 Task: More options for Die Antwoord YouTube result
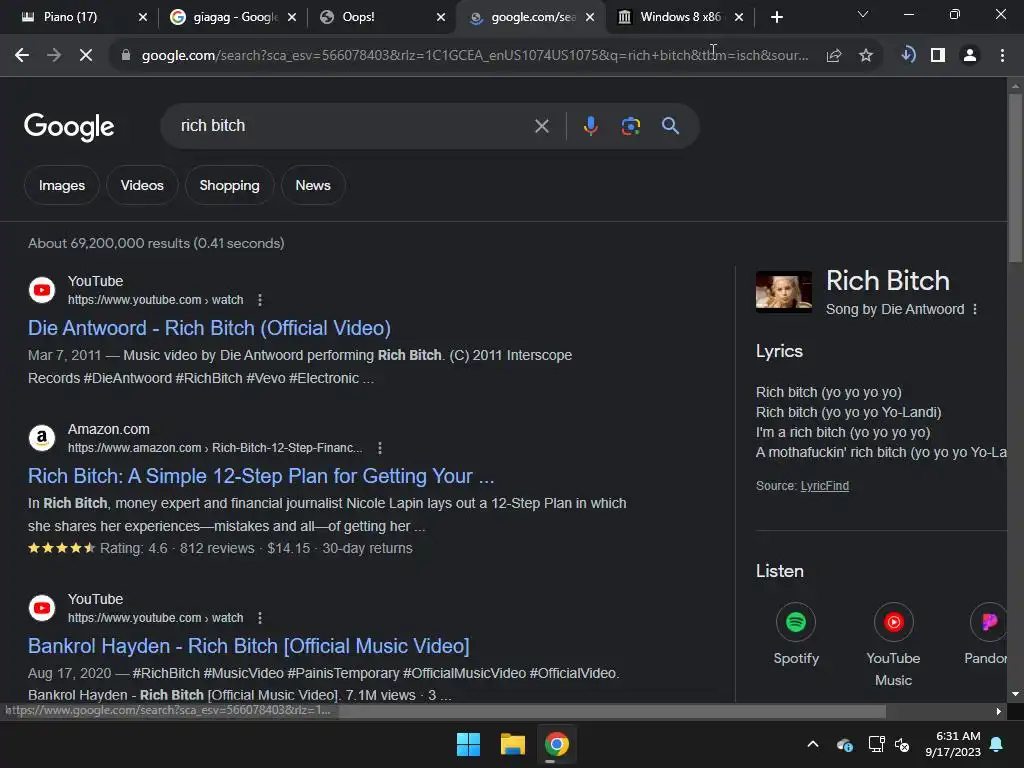click(260, 300)
